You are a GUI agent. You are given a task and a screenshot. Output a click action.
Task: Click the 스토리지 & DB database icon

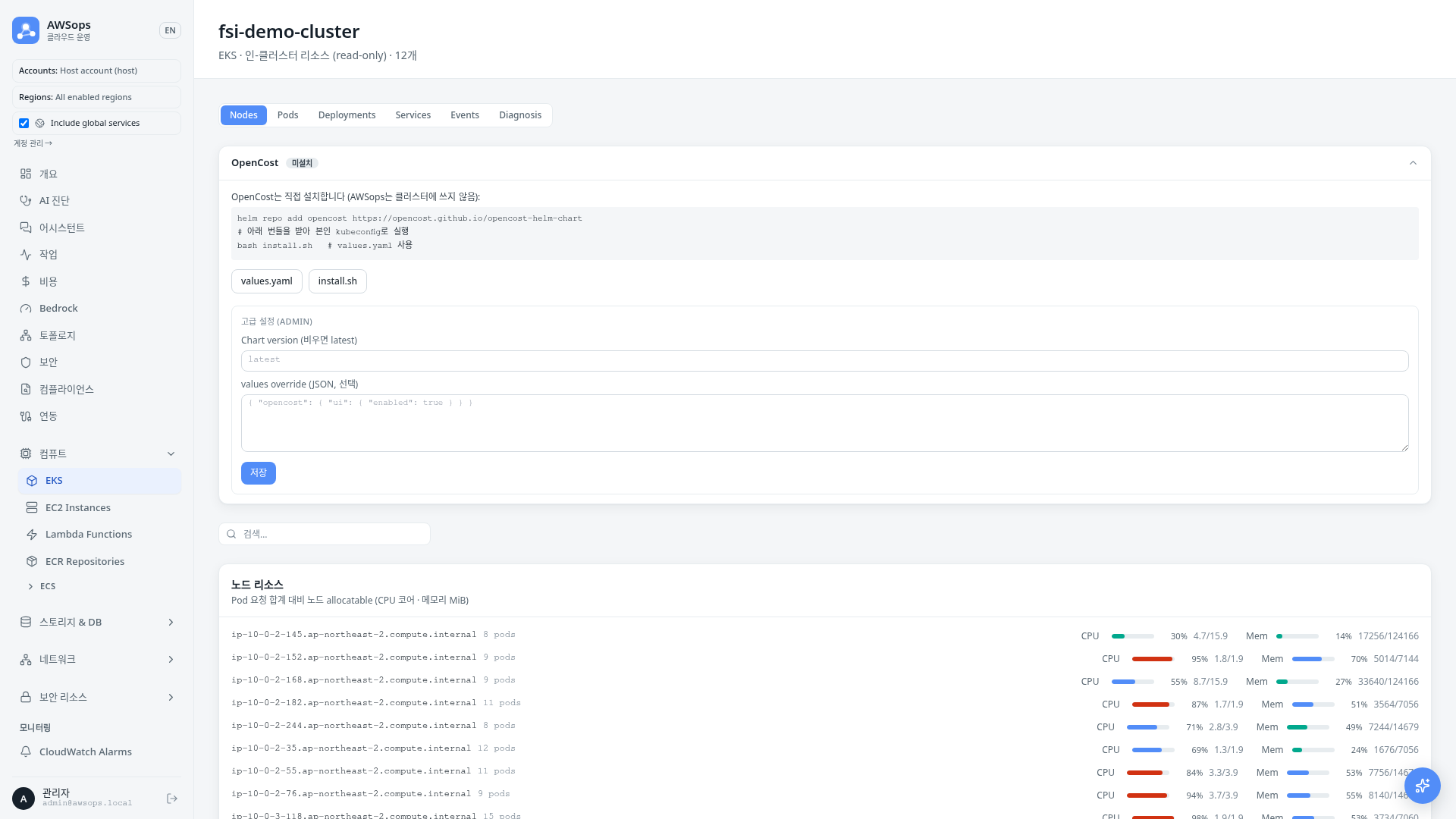coord(26,622)
